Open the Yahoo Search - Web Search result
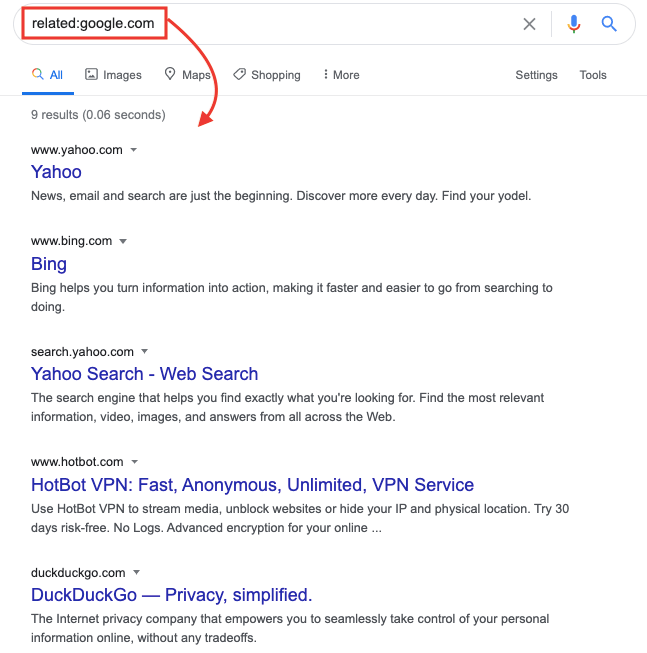The image size is (647, 653). click(x=144, y=374)
